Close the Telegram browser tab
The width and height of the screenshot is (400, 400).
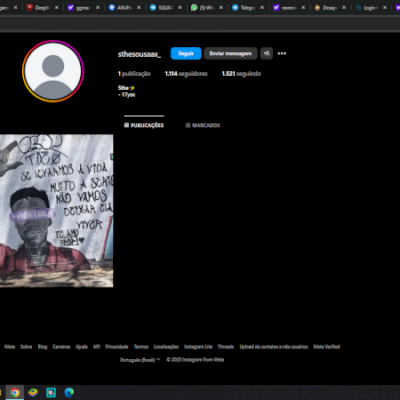262,7
